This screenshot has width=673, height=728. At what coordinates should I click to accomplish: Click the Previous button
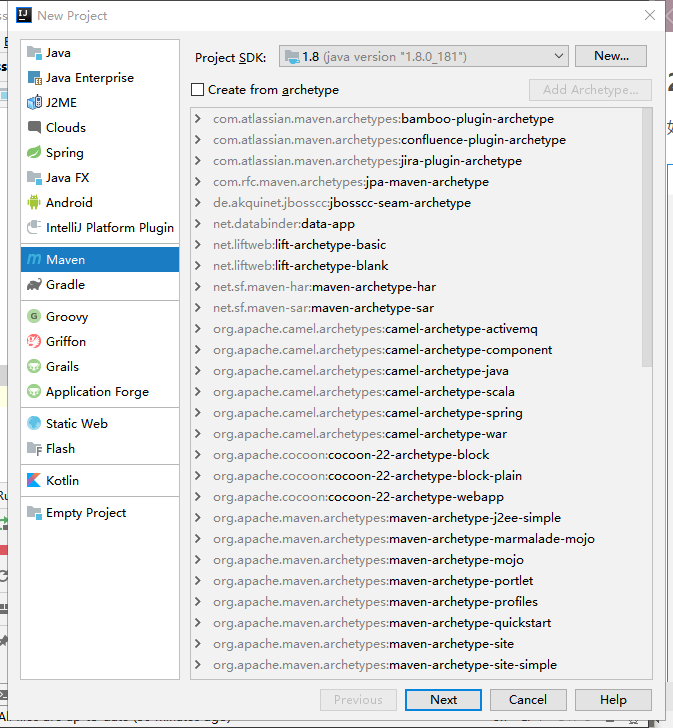click(x=358, y=700)
